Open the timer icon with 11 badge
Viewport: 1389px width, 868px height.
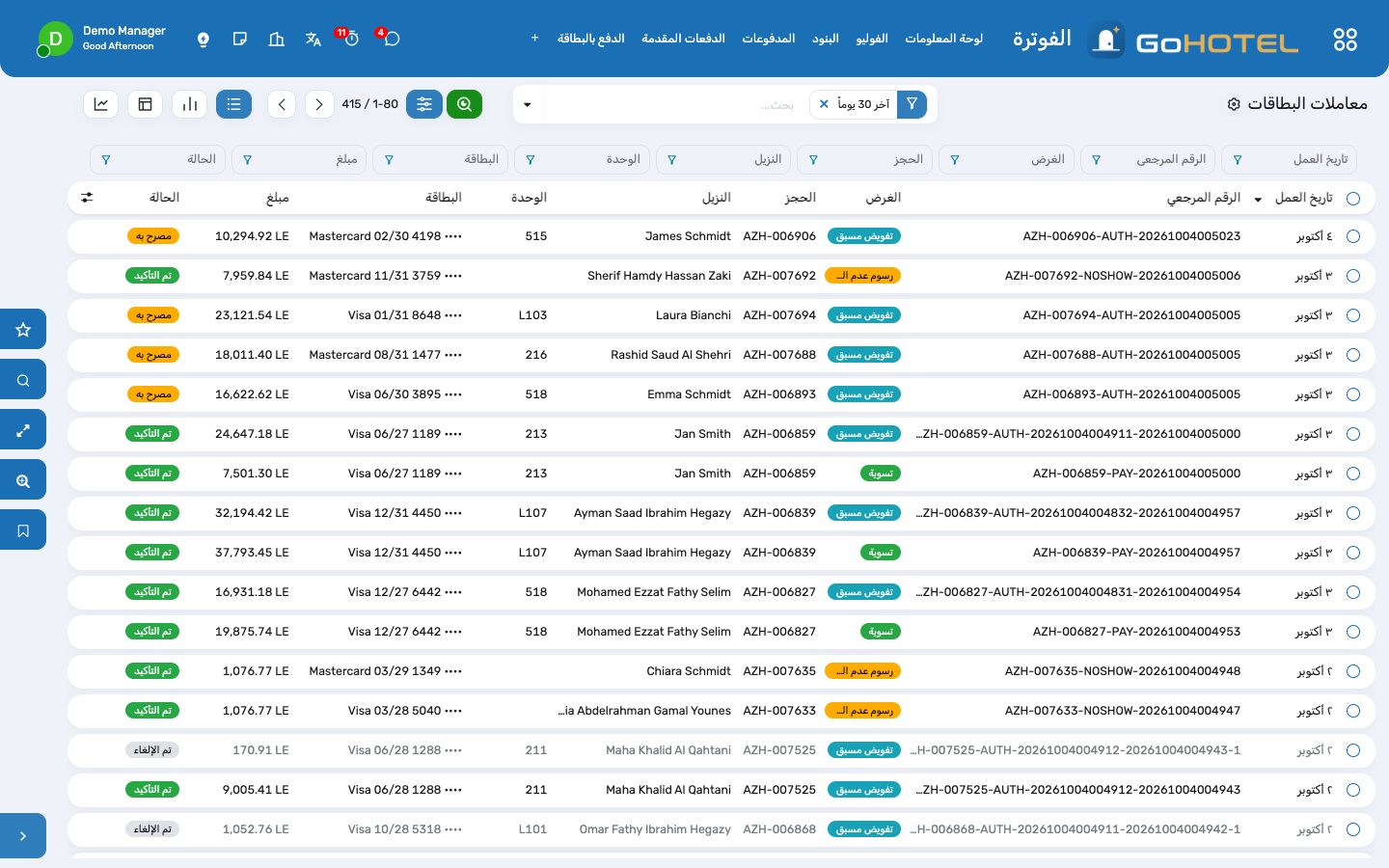point(349,39)
